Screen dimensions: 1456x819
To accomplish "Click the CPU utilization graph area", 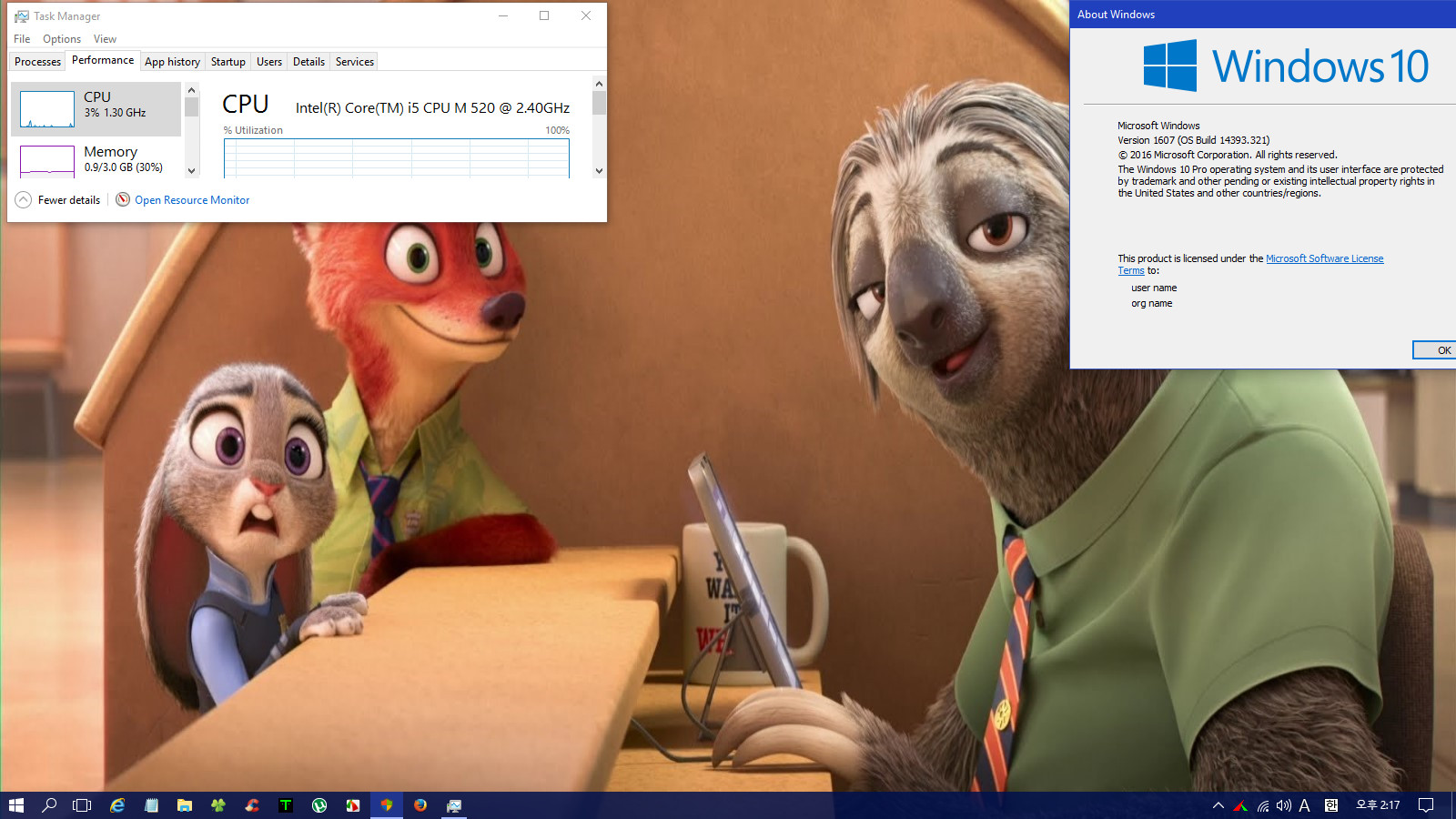I will click(x=397, y=158).
